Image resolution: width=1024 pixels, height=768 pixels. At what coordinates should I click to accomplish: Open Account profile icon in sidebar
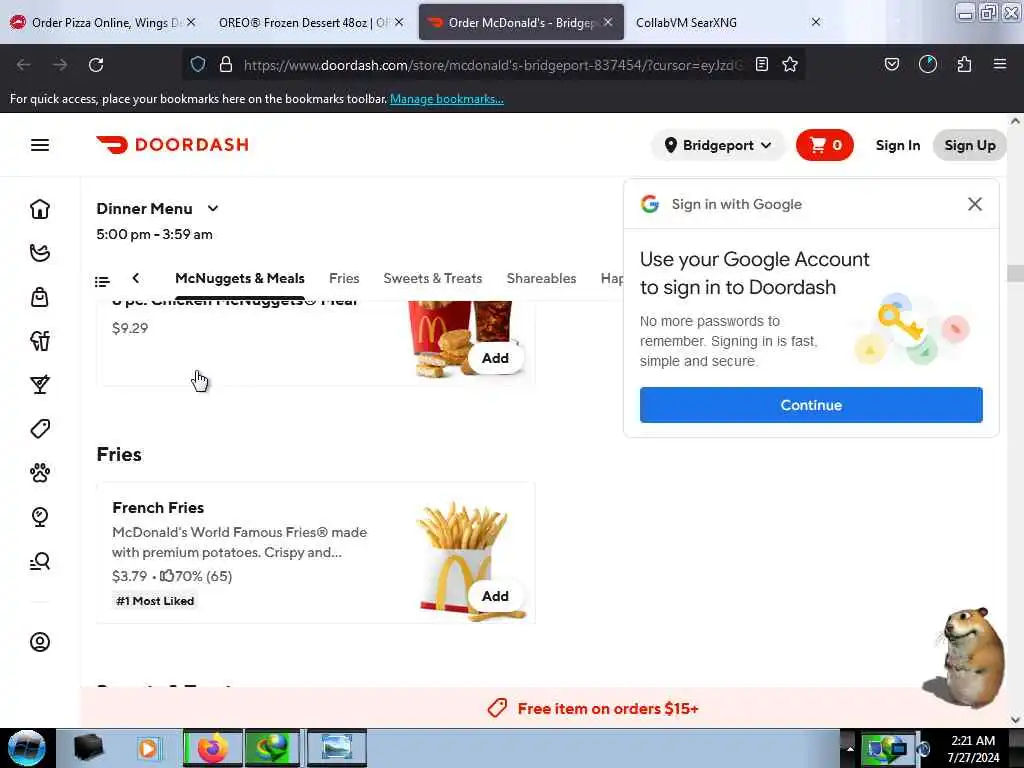point(40,642)
